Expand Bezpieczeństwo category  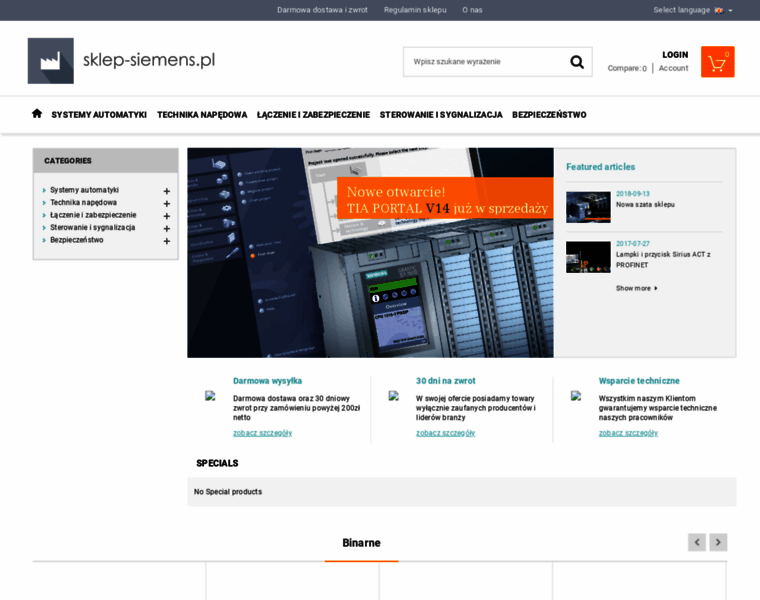click(x=167, y=241)
